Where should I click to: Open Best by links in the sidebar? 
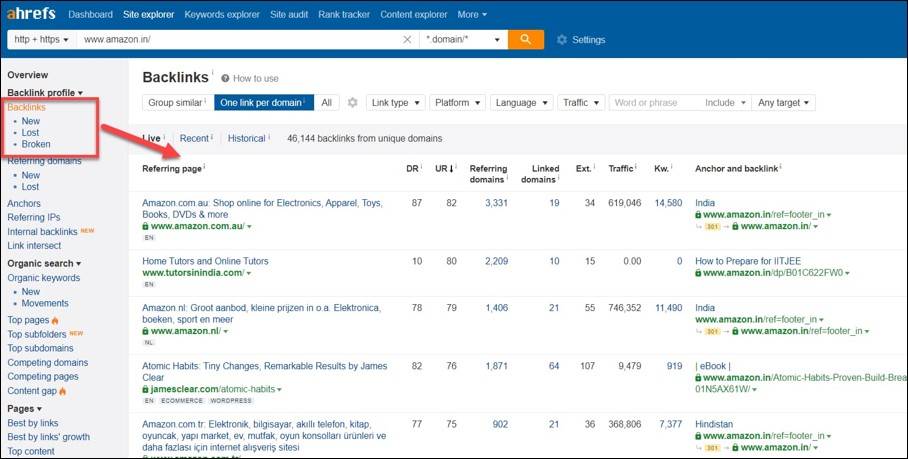pyautogui.click(x=32, y=423)
